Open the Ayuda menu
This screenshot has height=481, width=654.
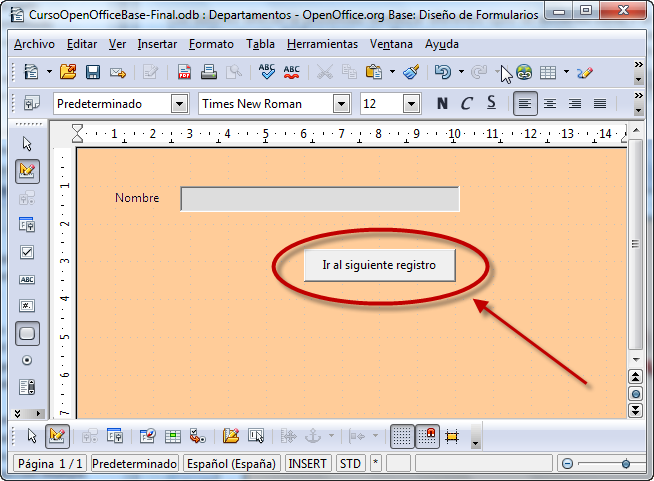(442, 44)
